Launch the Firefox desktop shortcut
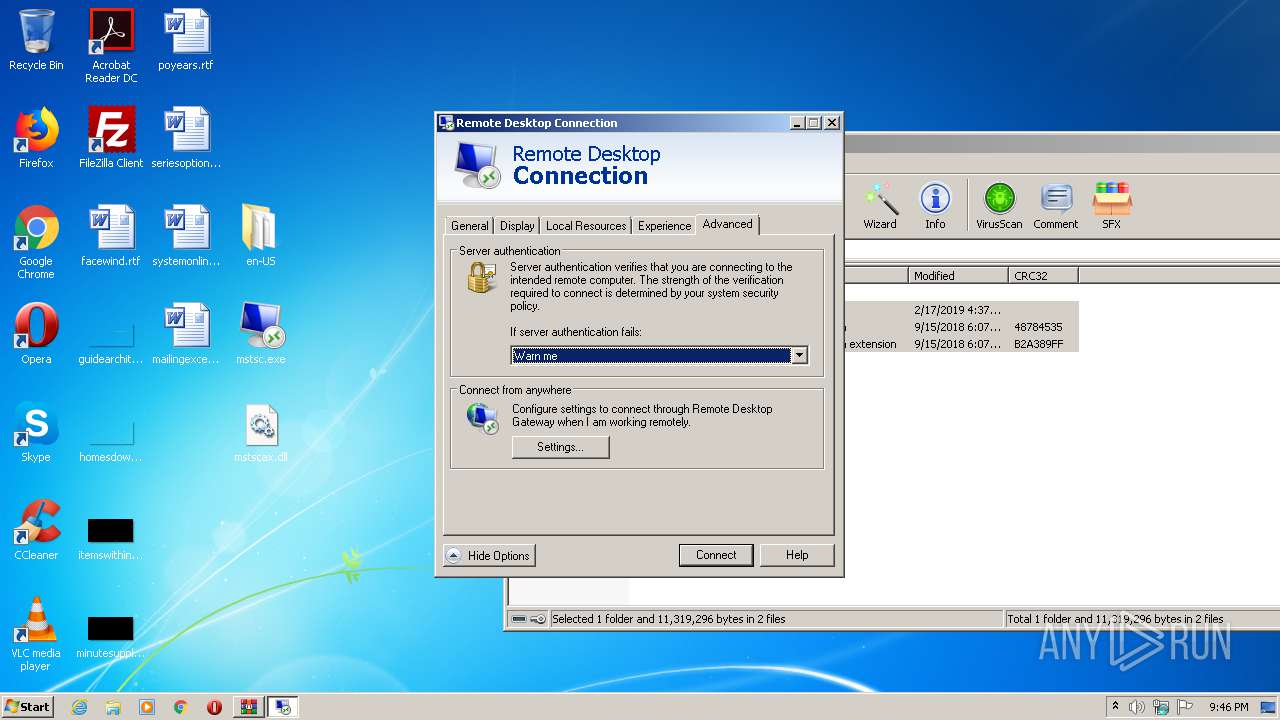This screenshot has height=720, width=1280. click(x=36, y=138)
